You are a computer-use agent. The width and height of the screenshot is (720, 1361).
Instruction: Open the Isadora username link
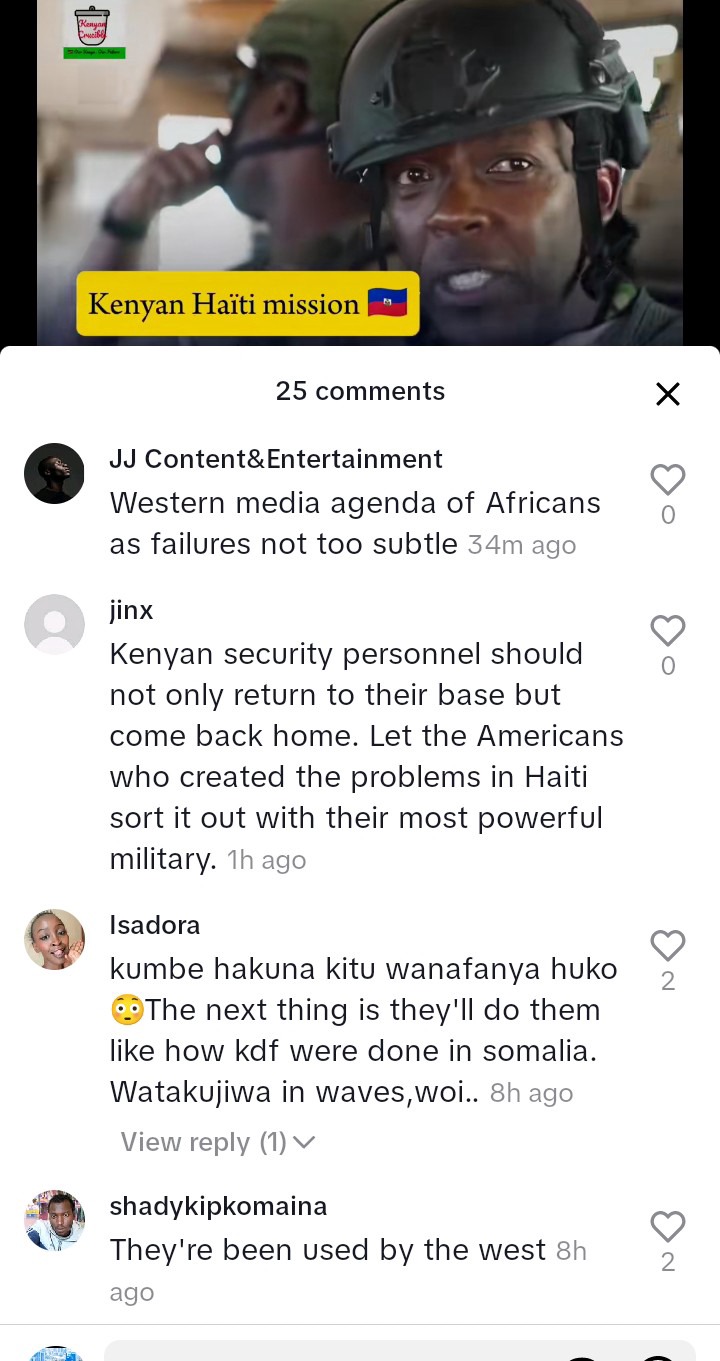pos(155,925)
